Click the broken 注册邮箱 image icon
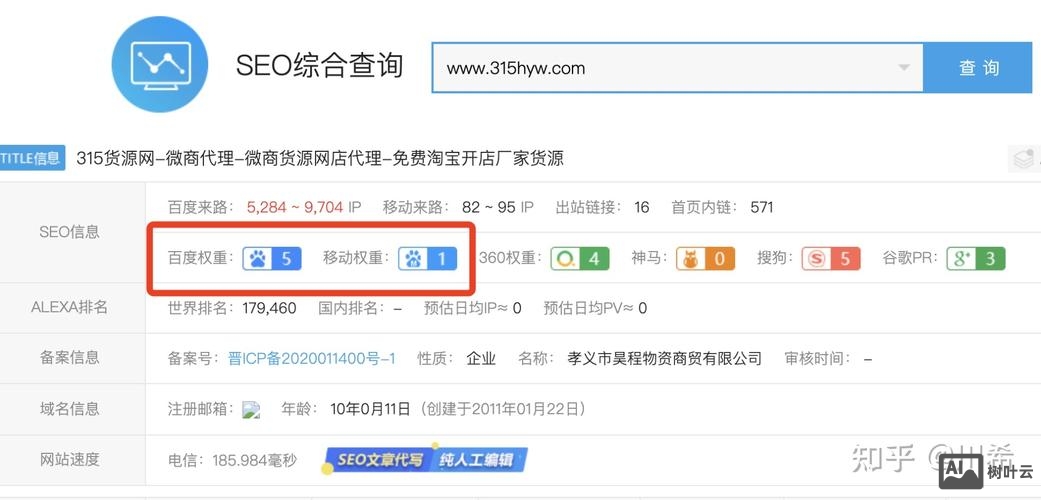Viewport: 1041px width, 500px height. 251,410
